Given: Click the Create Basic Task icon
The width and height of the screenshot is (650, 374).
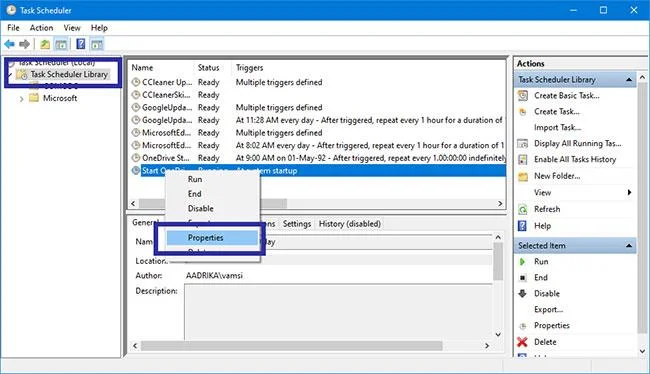Looking at the screenshot, I should tap(523, 96).
